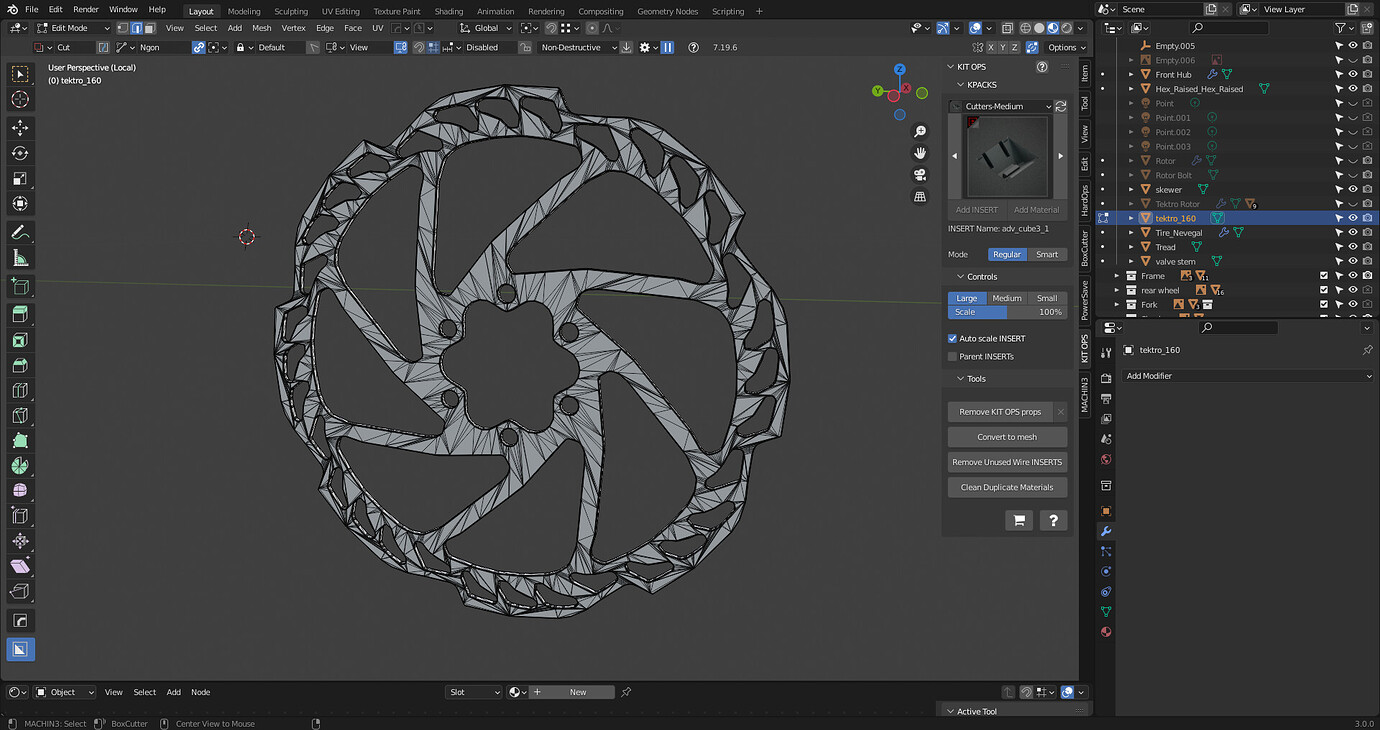
Task: Enable the Parent INSERTs checkbox
Action: point(951,356)
